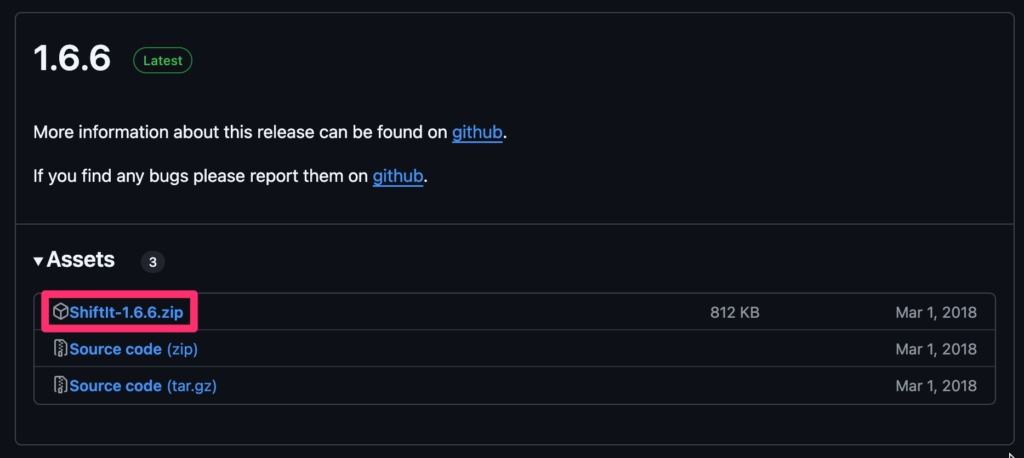Click the Mar 1, 2018 date for ShiftIt-1.6.6.zip

coord(936,312)
